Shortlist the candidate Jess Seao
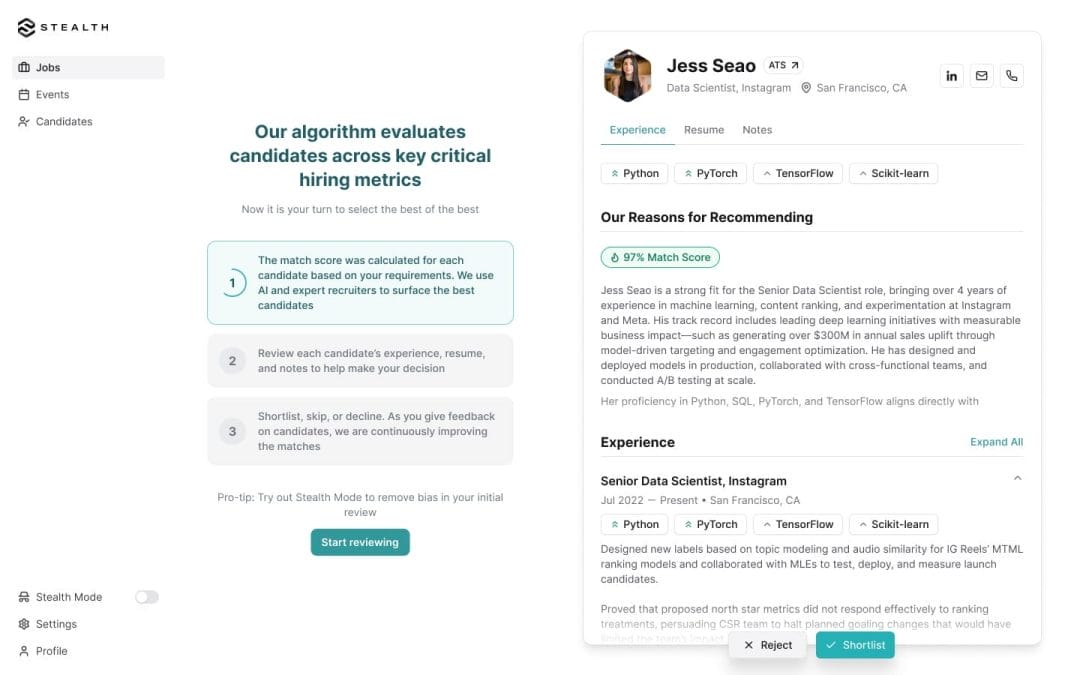This screenshot has width=1080, height=675. coord(855,645)
